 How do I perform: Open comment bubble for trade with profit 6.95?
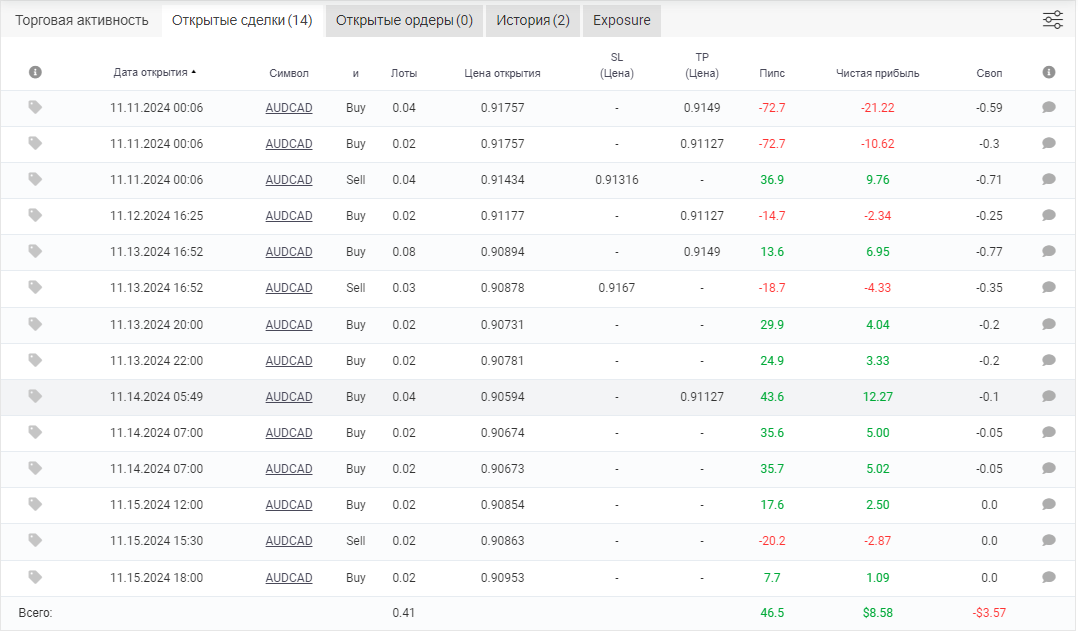coord(1048,251)
